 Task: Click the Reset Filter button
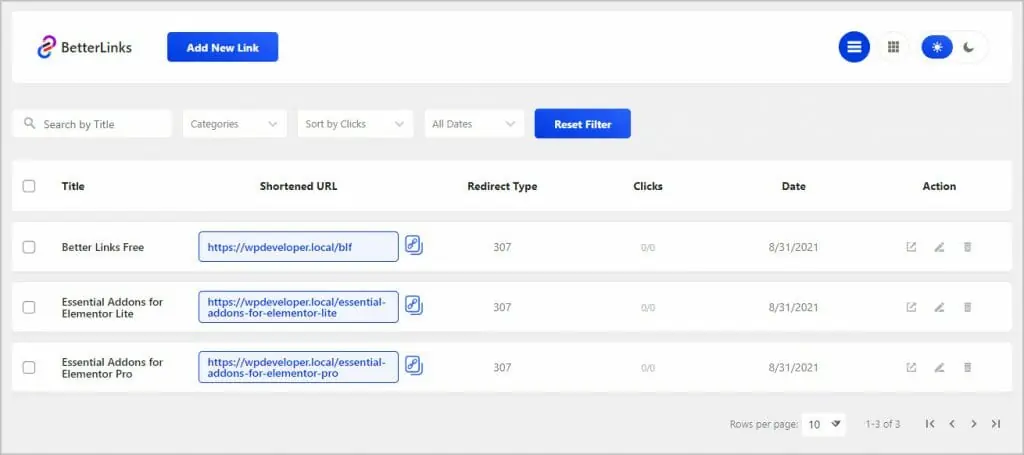[x=583, y=123]
